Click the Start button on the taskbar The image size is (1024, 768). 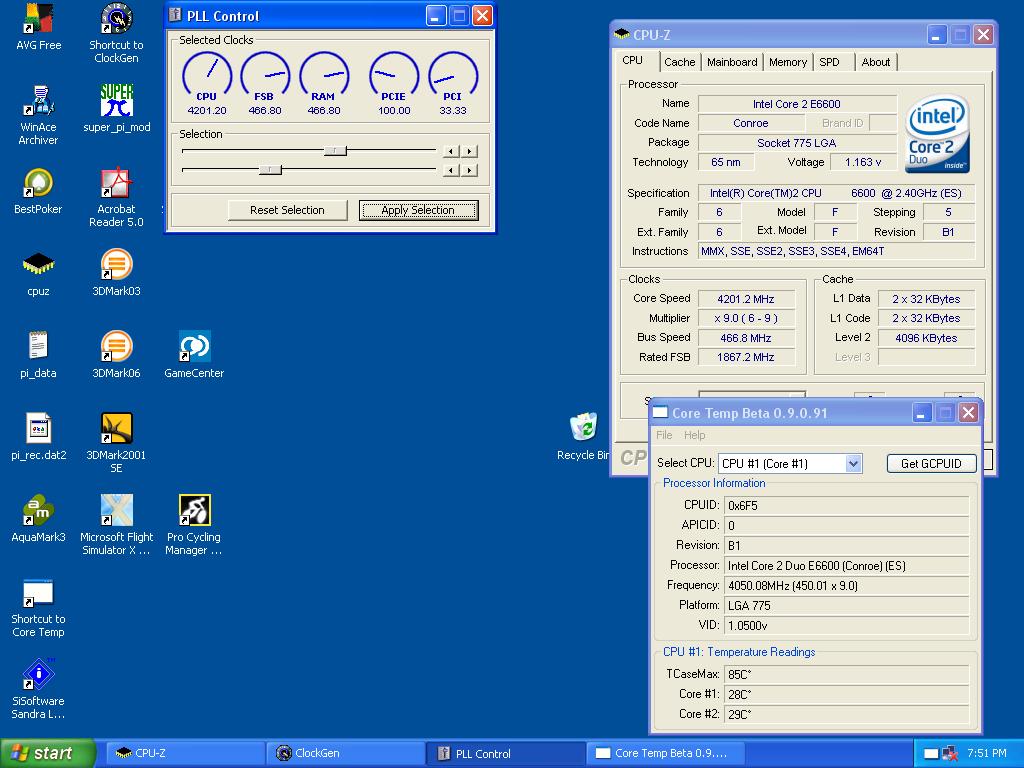(48, 753)
